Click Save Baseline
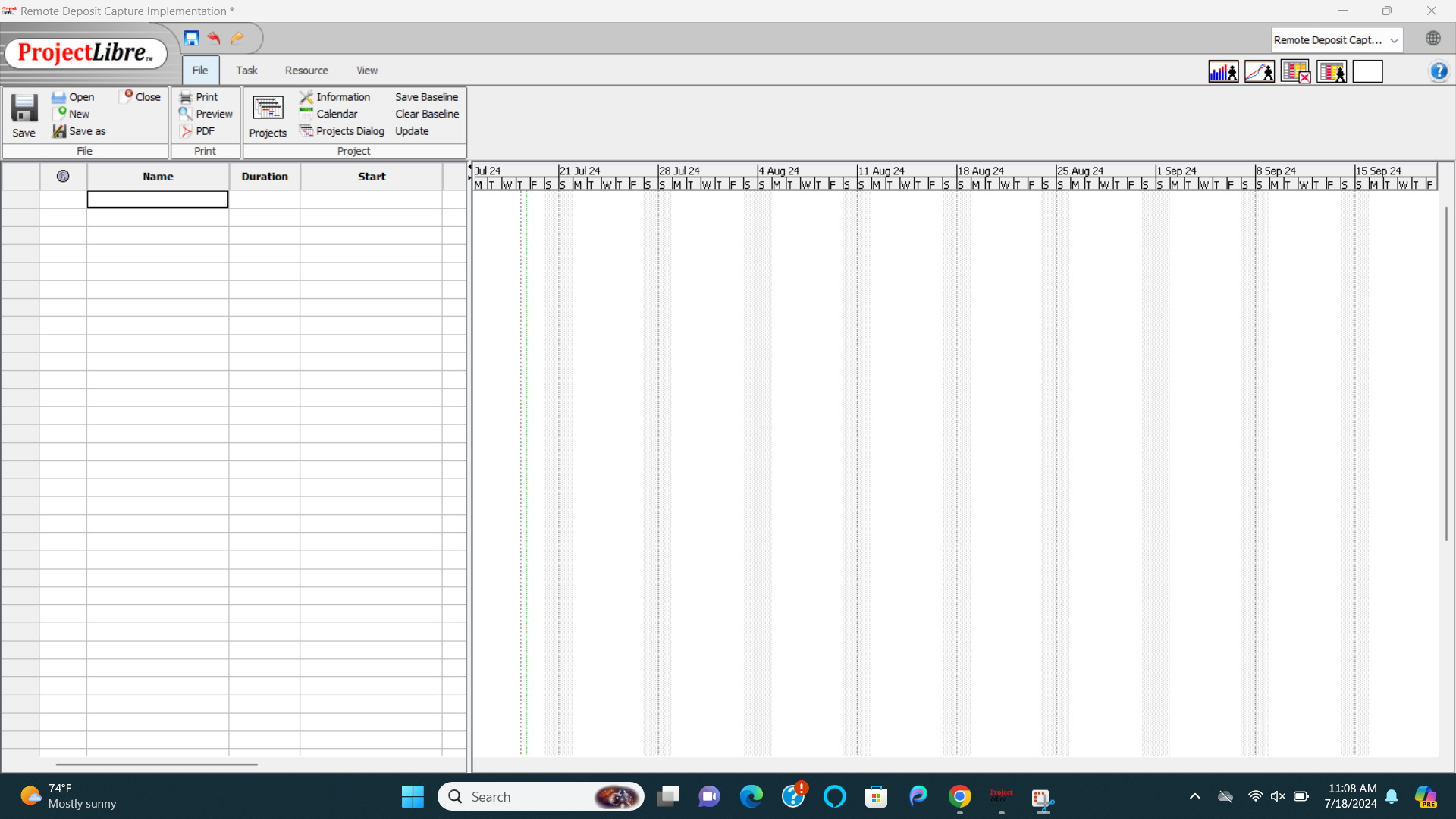 coord(427,96)
